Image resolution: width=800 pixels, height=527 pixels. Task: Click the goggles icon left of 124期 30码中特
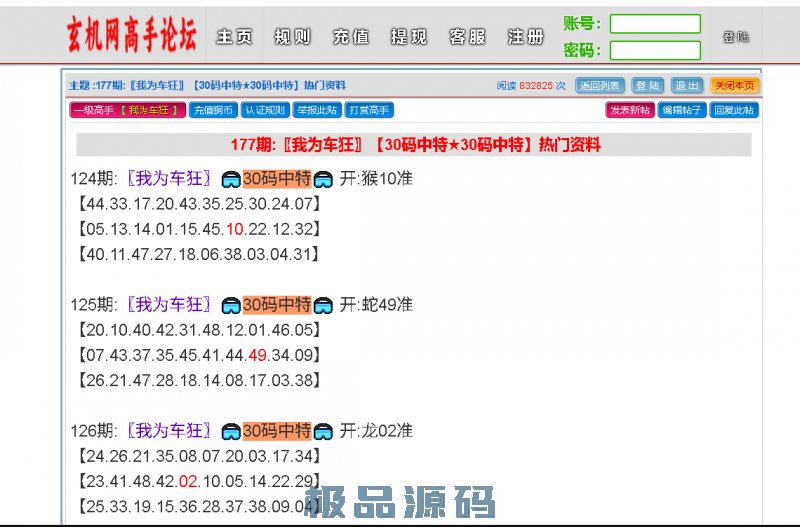click(x=231, y=179)
